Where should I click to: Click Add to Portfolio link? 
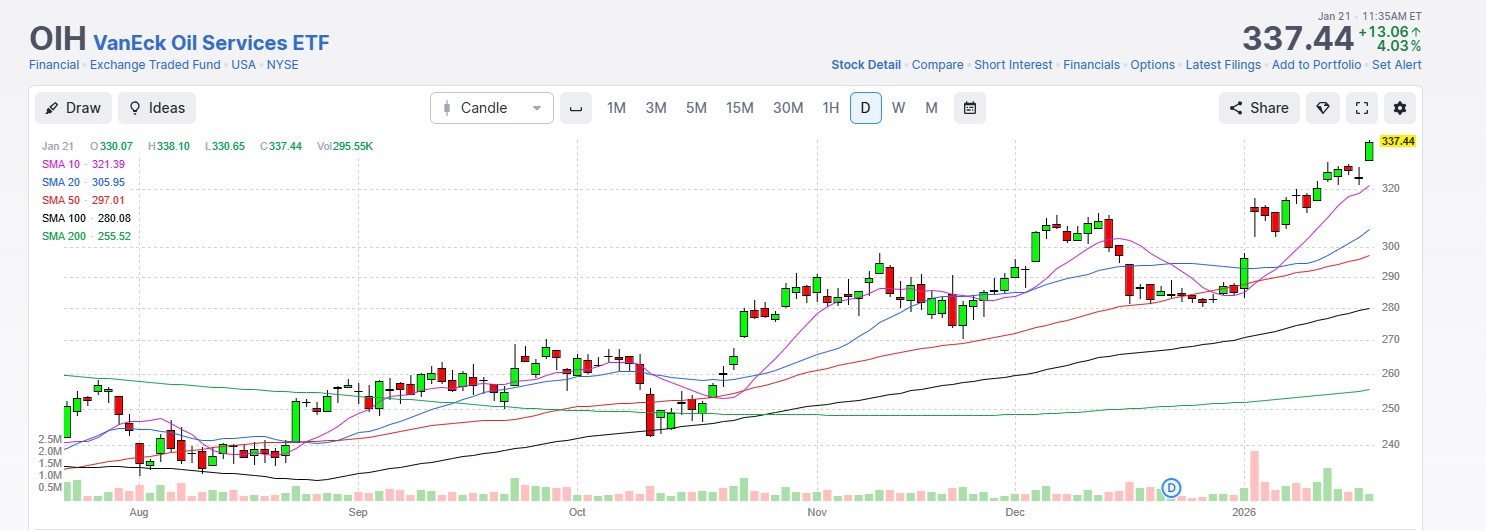tap(1316, 65)
